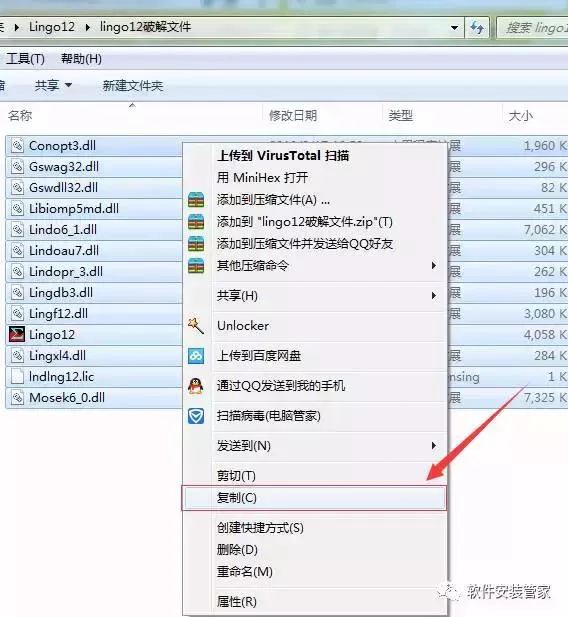Select file name Mosek6_0.dll
Image resolution: width=568 pixels, height=617 pixels.
tap(67, 398)
